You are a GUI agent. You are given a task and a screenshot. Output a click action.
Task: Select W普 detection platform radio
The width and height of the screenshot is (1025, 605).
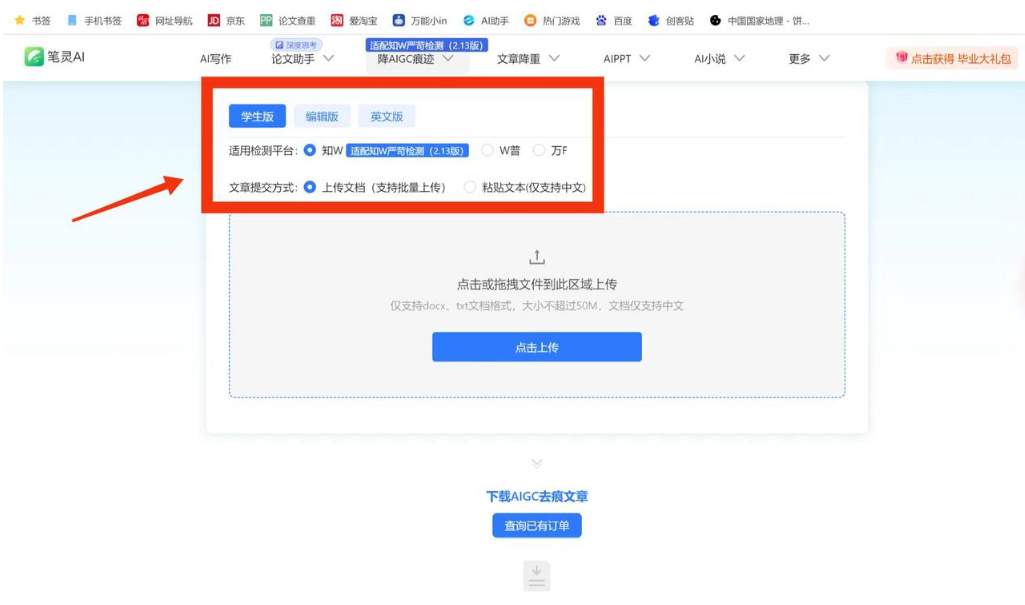[x=487, y=150]
